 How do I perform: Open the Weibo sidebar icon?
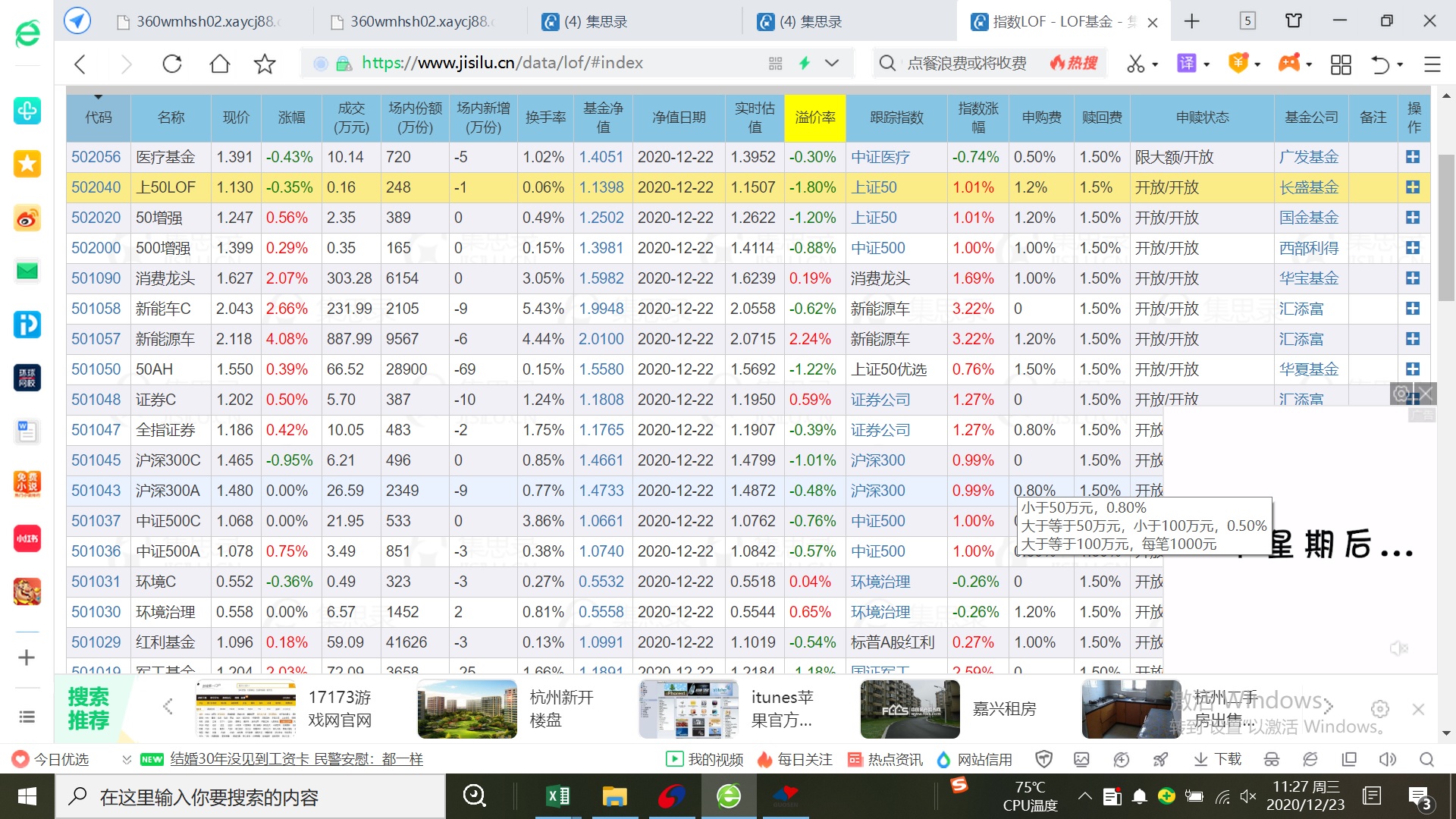27,218
